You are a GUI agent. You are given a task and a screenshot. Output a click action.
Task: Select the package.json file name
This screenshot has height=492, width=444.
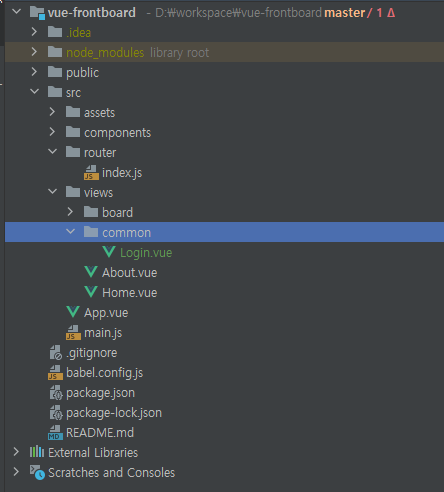[100, 393]
